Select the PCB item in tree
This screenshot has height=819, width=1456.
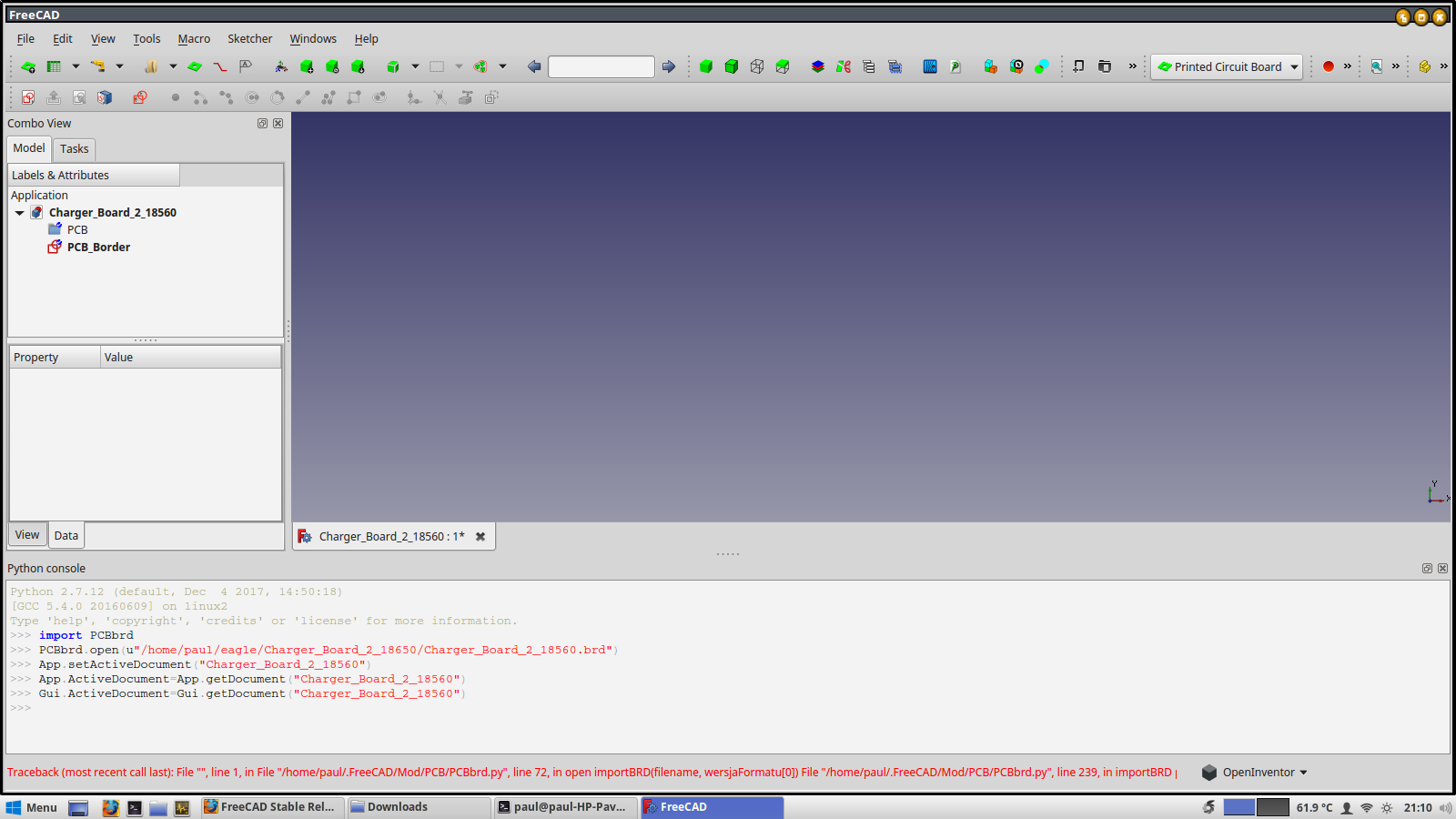tap(77, 230)
